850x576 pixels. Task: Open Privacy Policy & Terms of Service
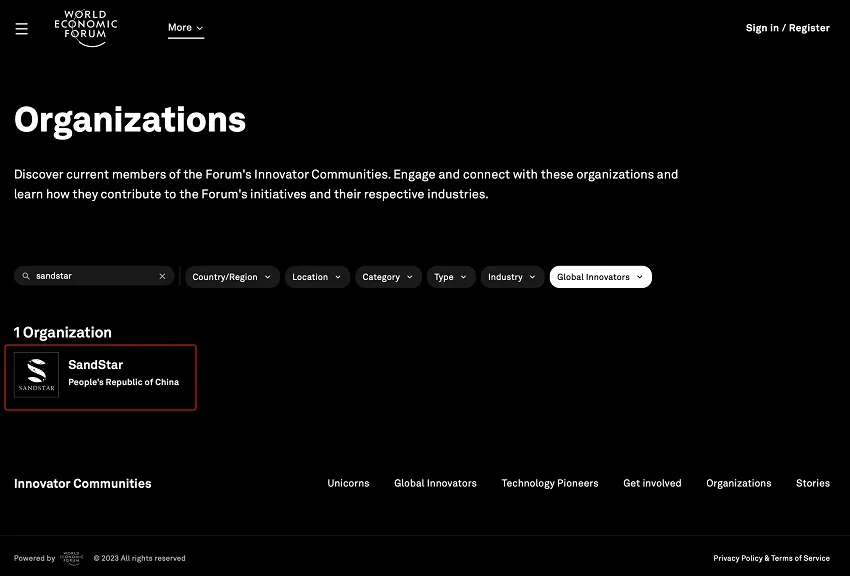[771, 558]
